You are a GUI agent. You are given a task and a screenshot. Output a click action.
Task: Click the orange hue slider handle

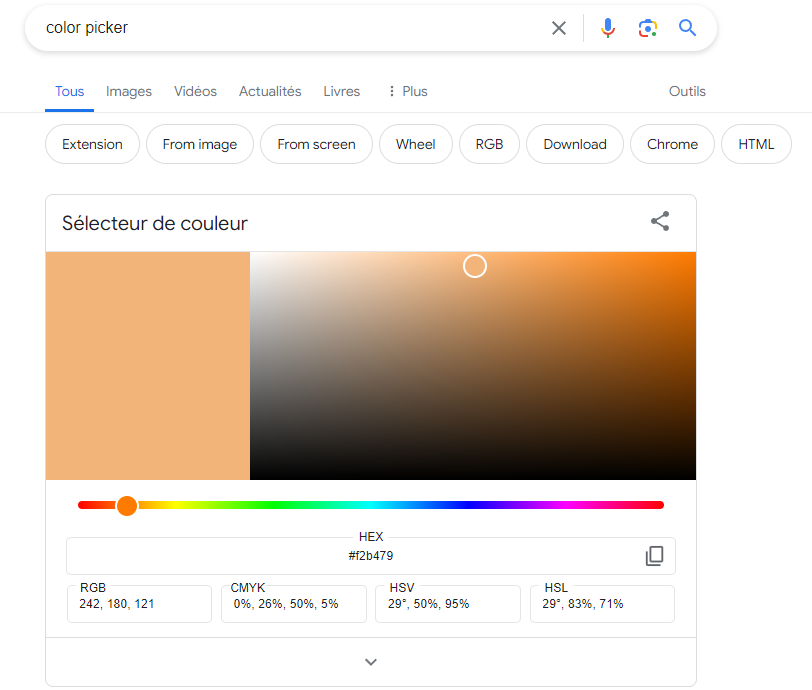tap(127, 505)
